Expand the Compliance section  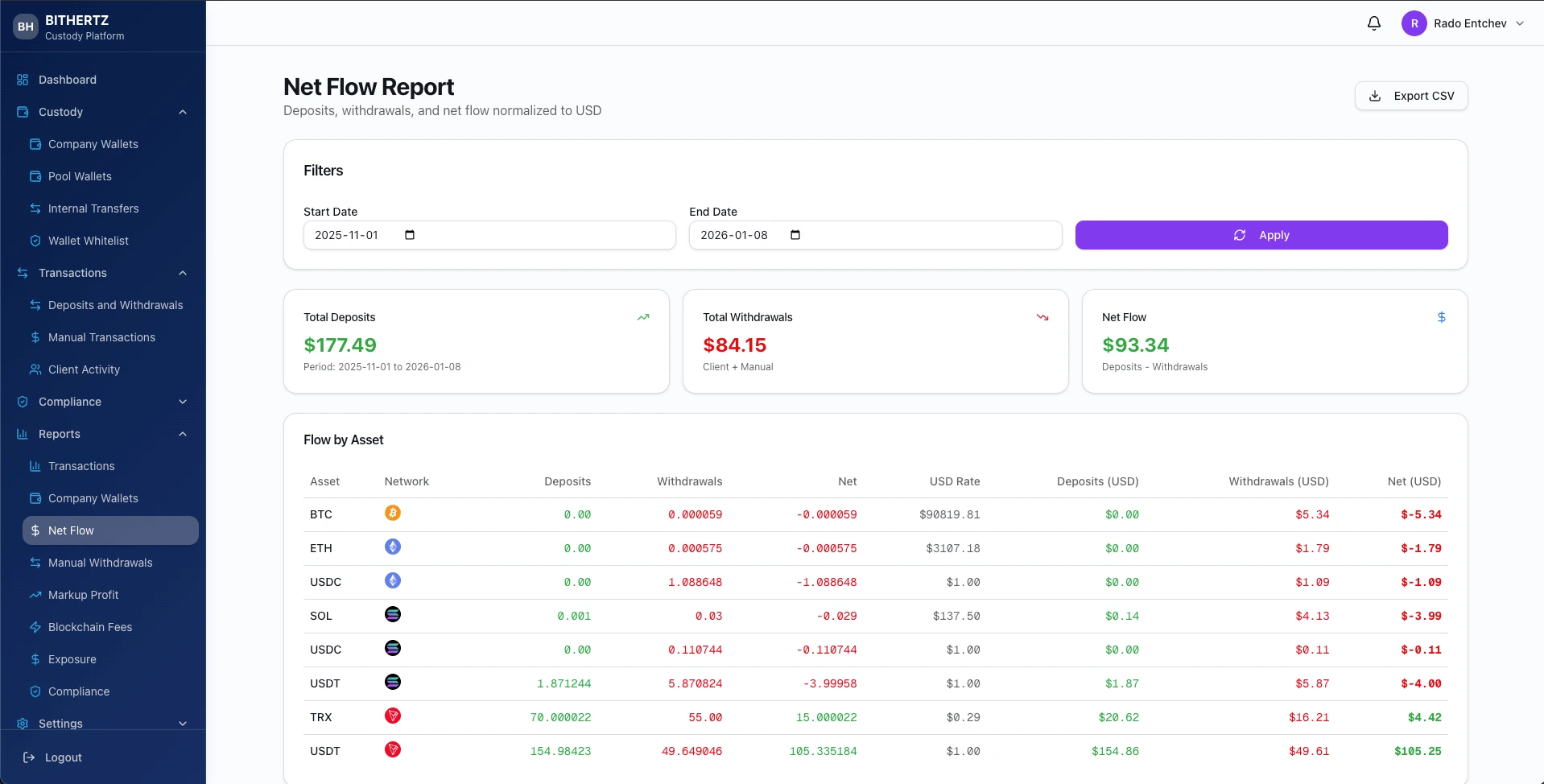tap(183, 402)
